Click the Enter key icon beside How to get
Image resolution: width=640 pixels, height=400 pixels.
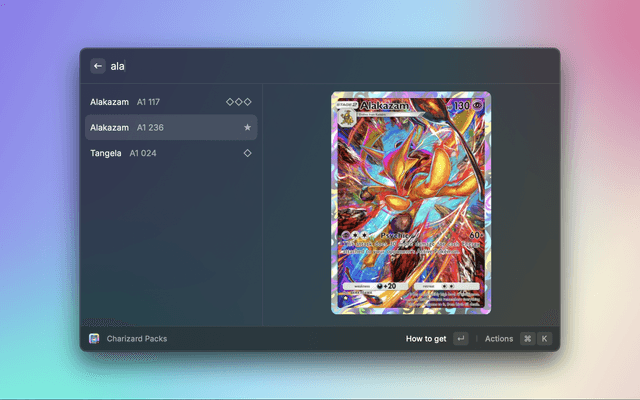tap(460, 339)
